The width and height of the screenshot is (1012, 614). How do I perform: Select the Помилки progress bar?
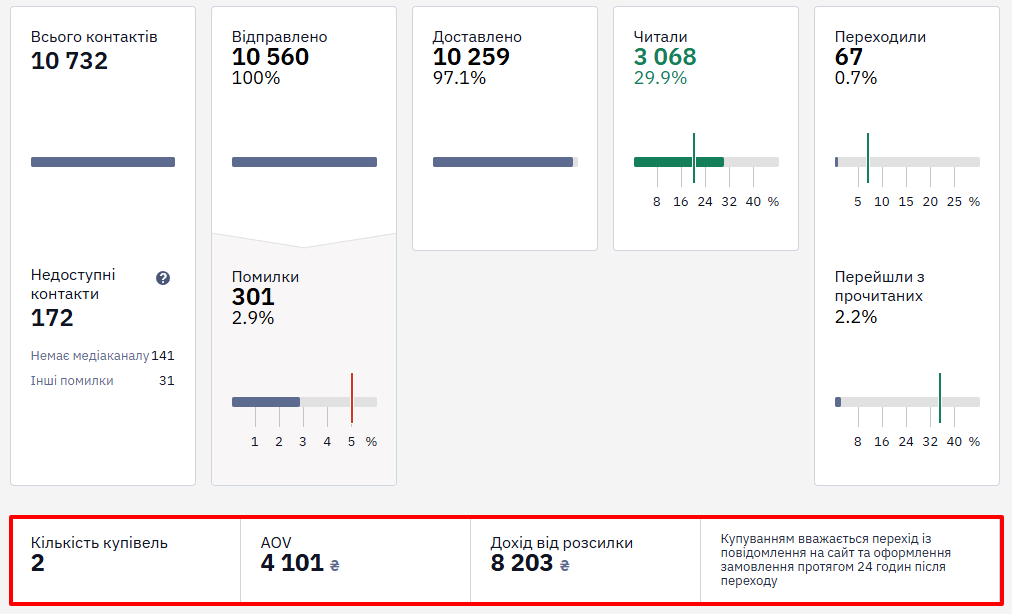pyautogui.click(x=304, y=402)
